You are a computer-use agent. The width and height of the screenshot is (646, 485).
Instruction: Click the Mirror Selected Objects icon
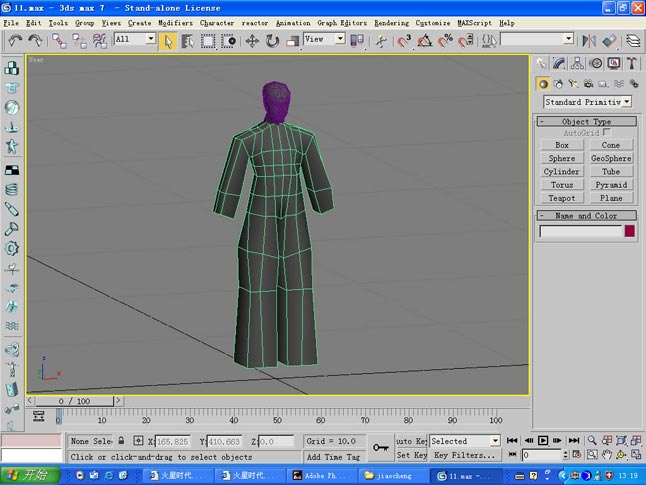pyautogui.click(x=589, y=41)
